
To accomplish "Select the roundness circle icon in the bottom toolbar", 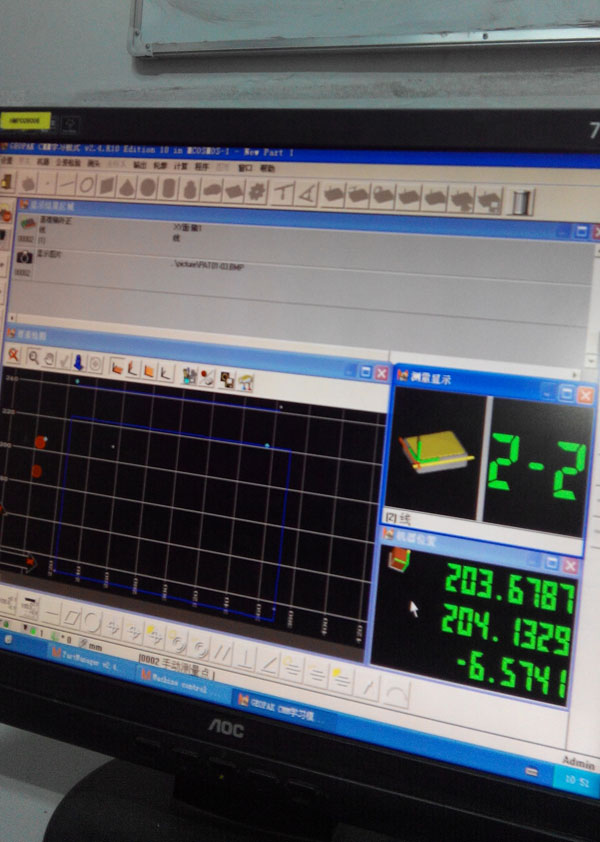I will [91, 621].
